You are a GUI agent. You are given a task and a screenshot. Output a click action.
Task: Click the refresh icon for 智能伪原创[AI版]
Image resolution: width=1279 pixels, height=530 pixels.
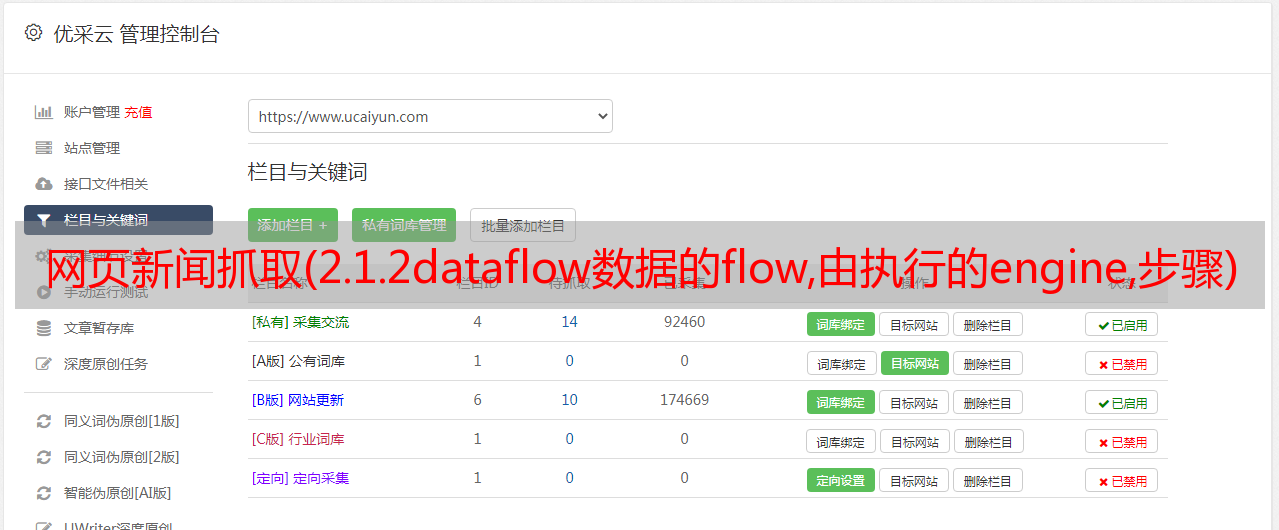43,493
